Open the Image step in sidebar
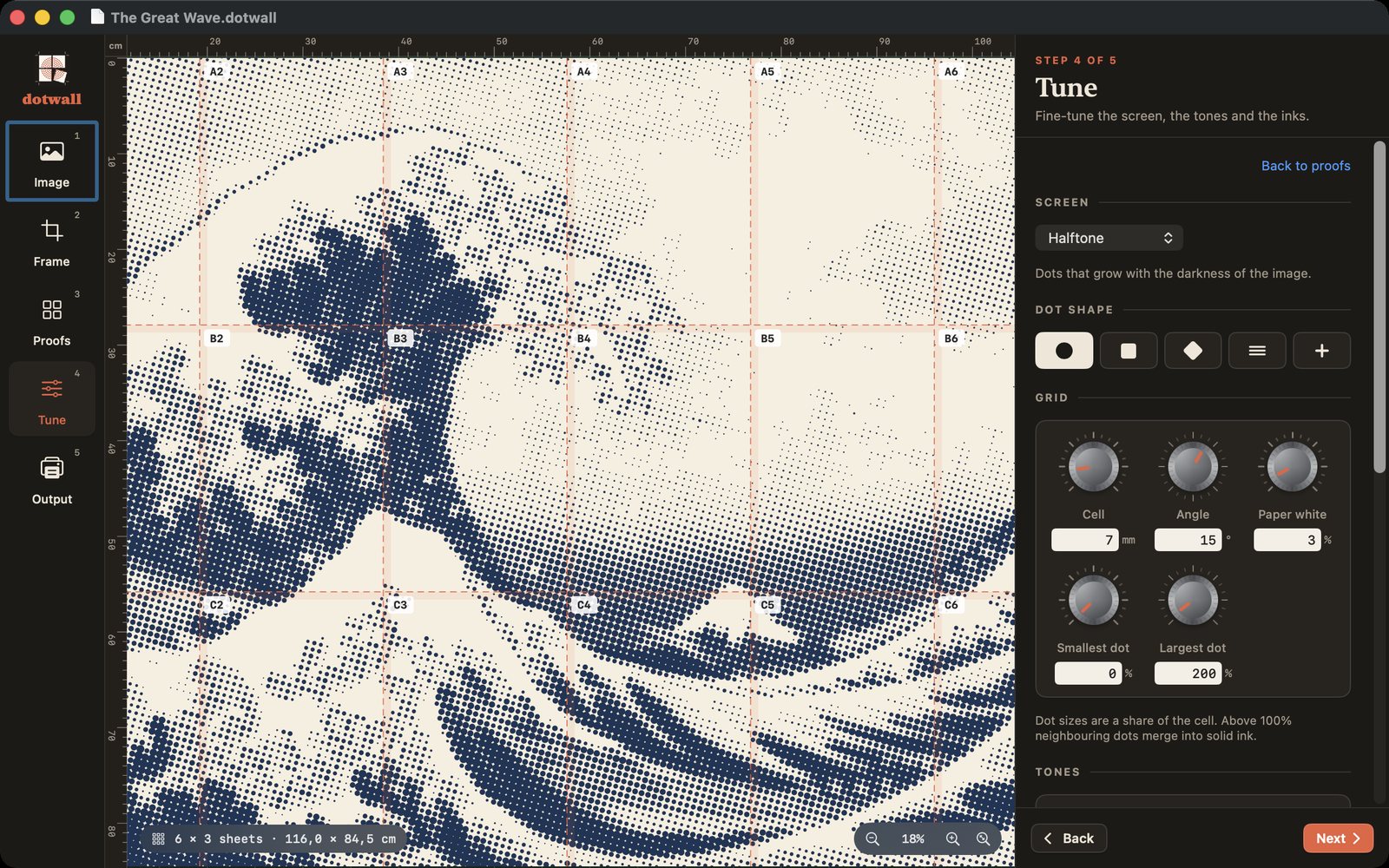 pyautogui.click(x=52, y=161)
